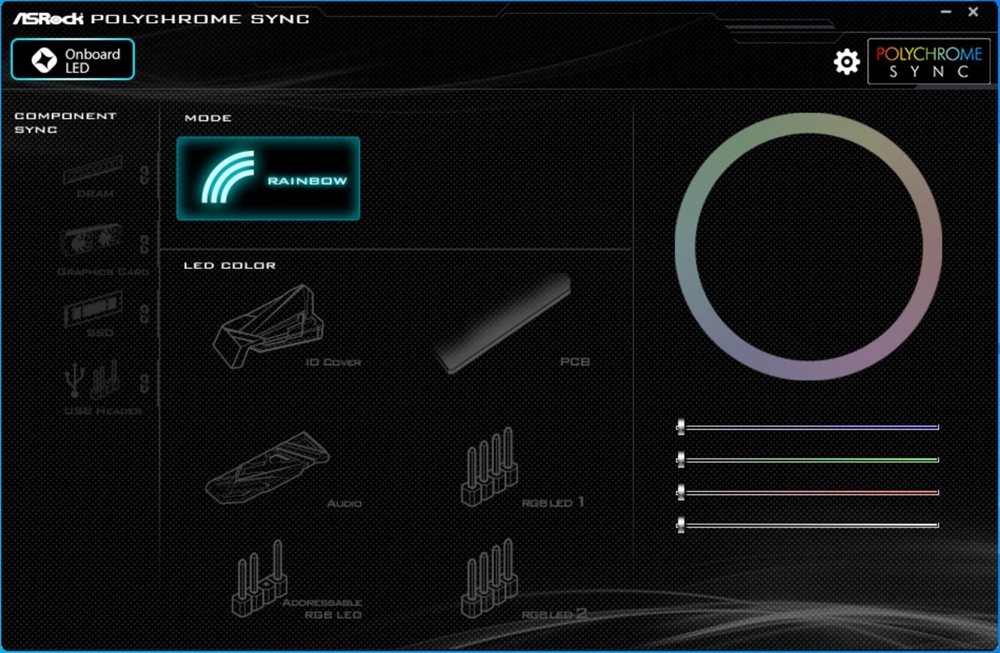
Task: Select the SSD component icon
Action: tap(93, 309)
